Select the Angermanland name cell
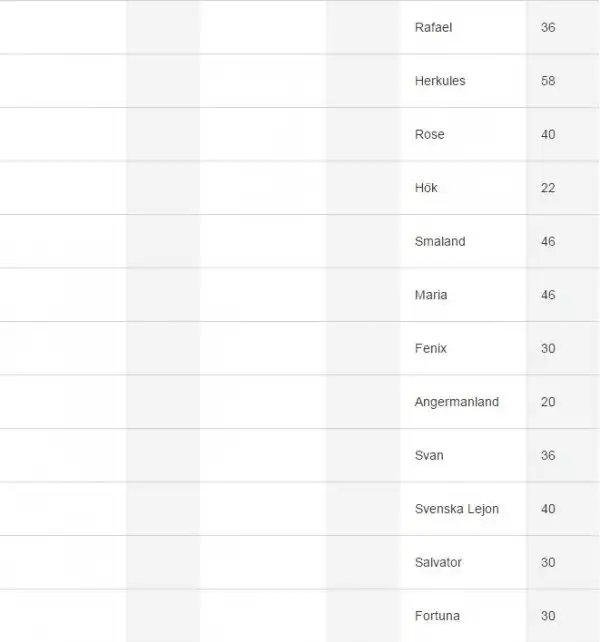Viewport: 600px width, 642px height. click(x=456, y=402)
